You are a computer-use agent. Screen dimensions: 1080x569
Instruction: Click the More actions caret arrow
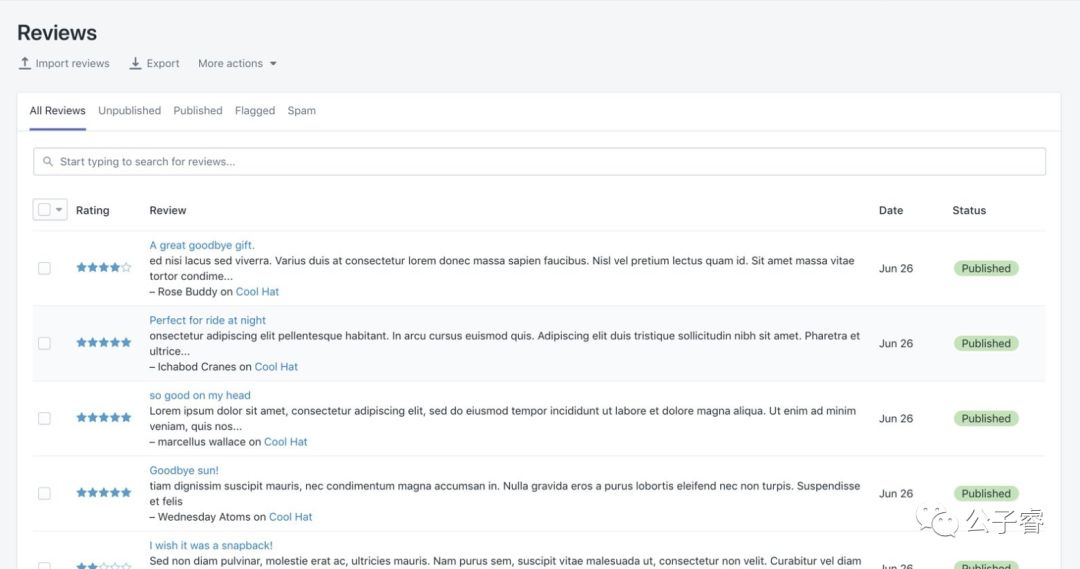[x=273, y=63]
